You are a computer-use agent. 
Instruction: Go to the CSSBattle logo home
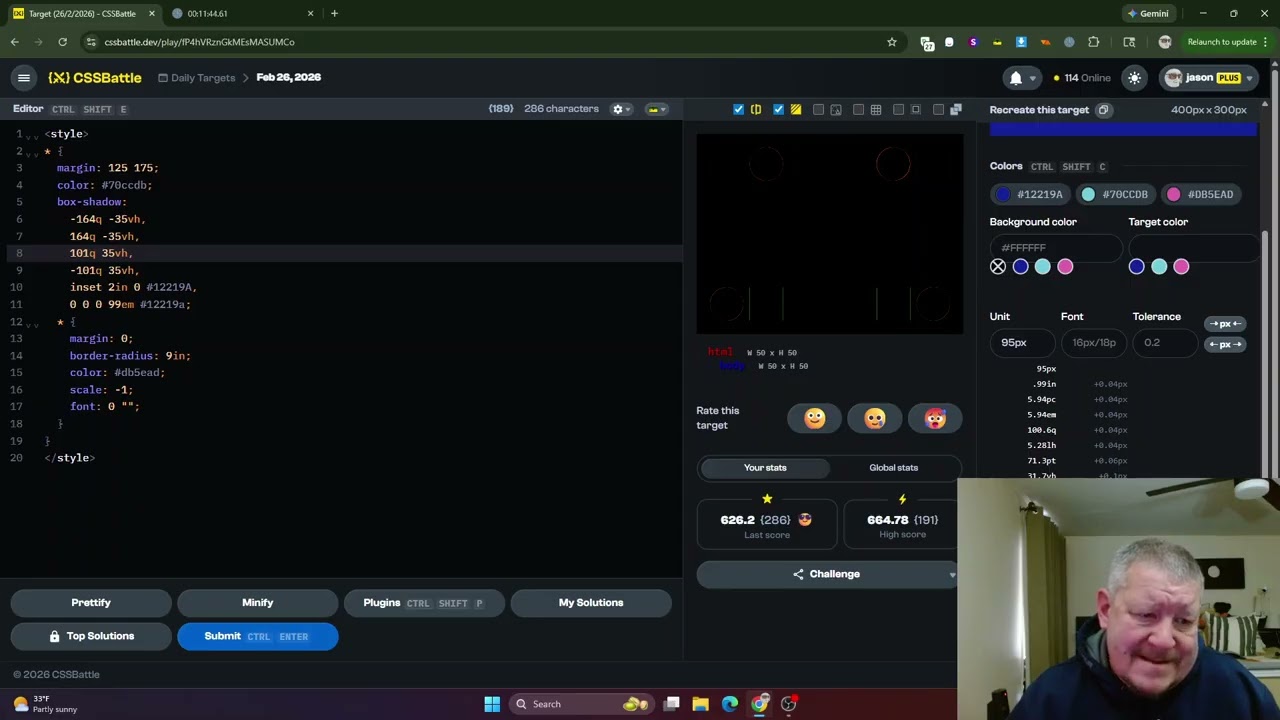click(95, 77)
